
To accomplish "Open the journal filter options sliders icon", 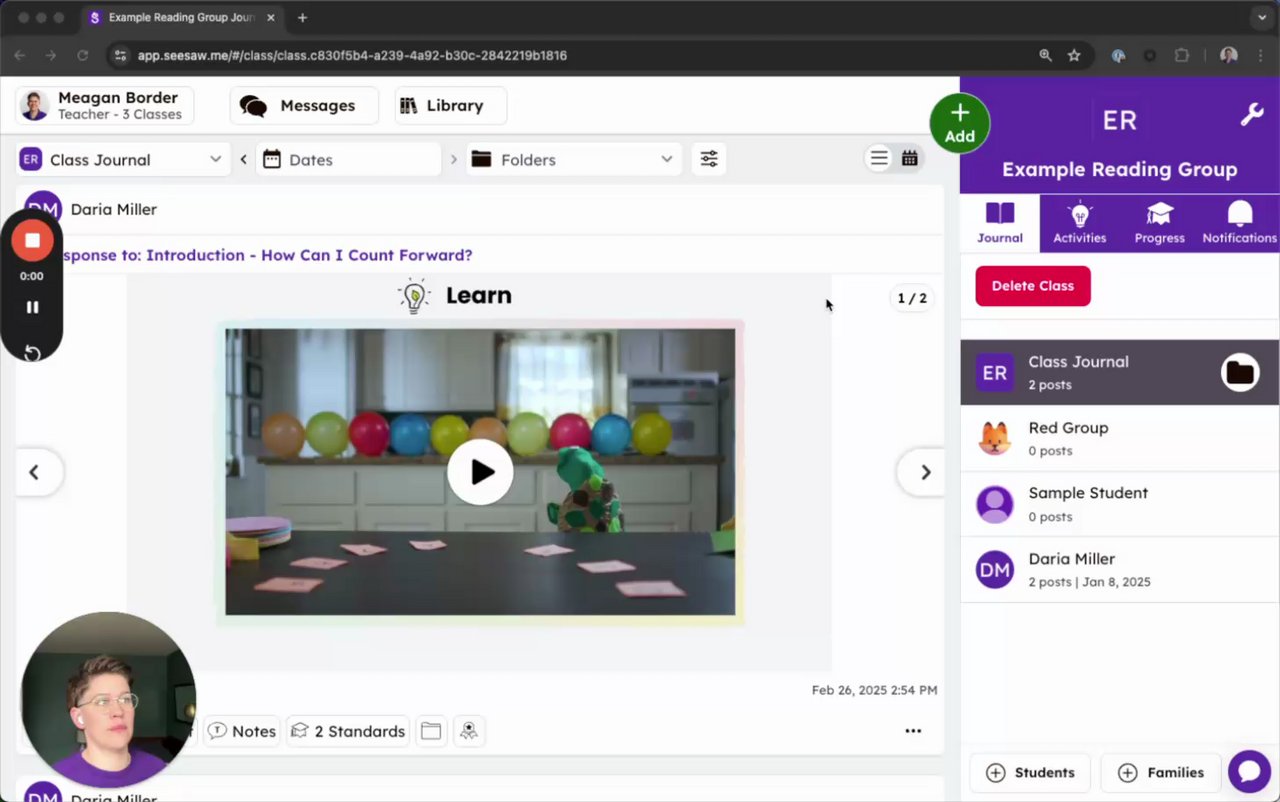I will pos(709,159).
